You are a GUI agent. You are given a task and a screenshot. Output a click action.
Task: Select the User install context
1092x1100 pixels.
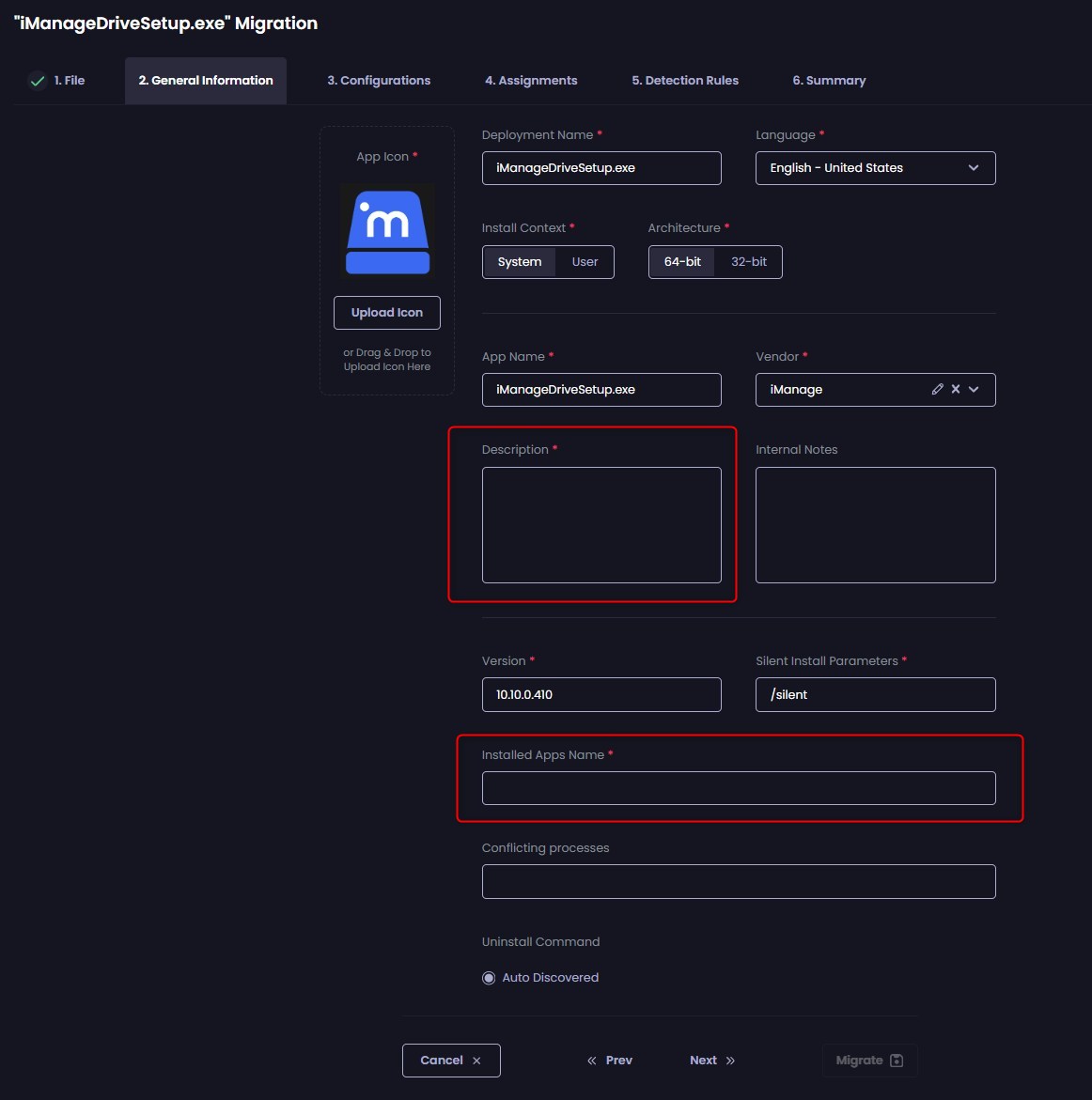[x=585, y=262]
